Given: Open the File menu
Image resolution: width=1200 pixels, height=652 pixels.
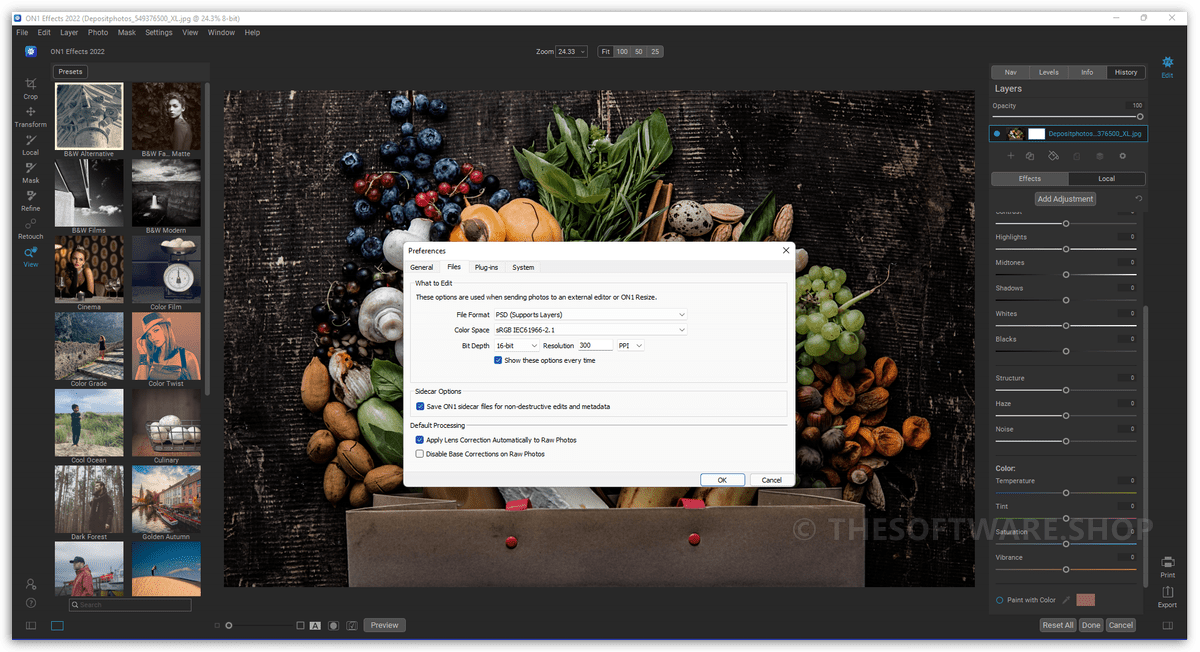Looking at the screenshot, I should [x=22, y=32].
